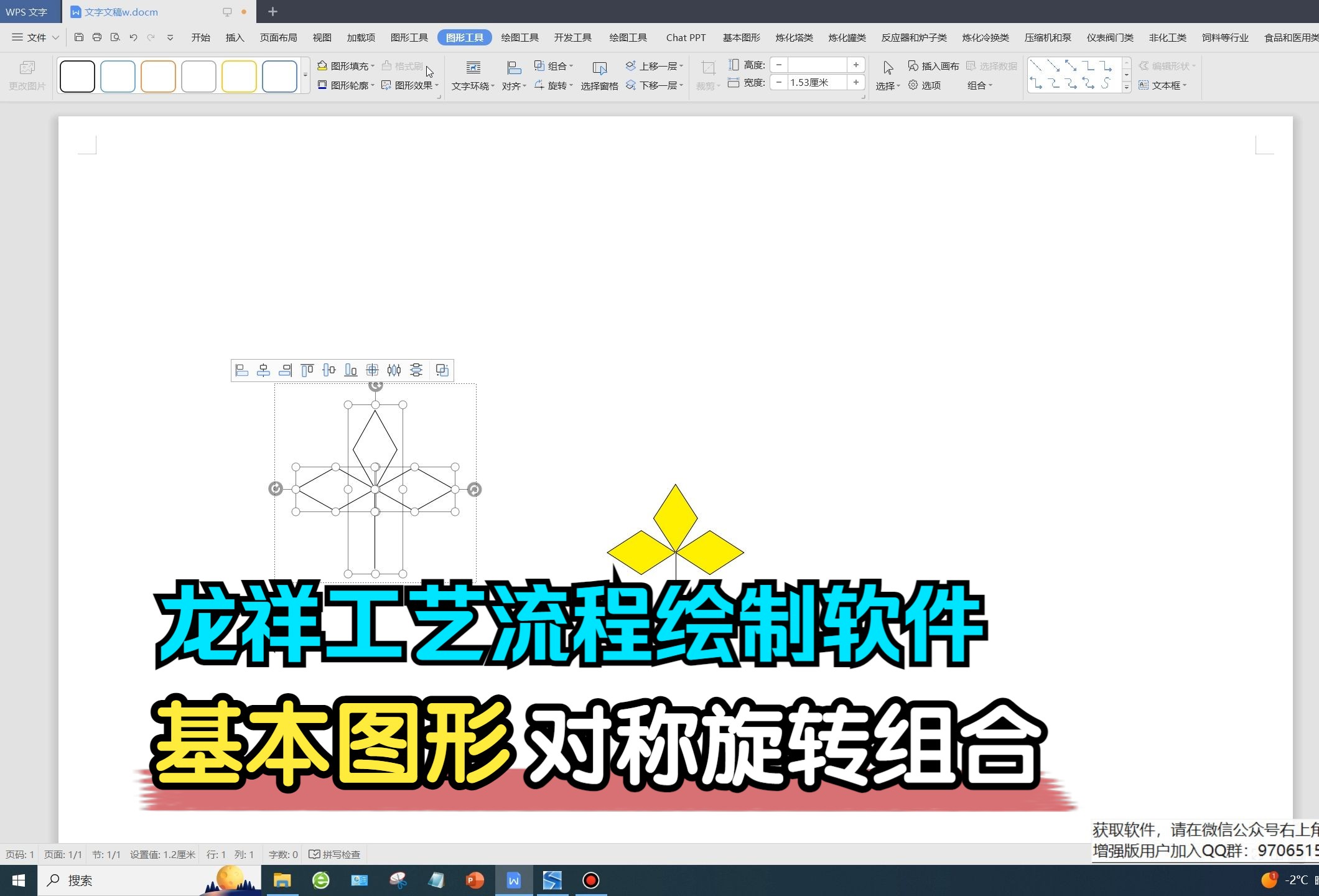Click the Selection Pane button
This screenshot has width=1319, height=896.
(x=600, y=76)
